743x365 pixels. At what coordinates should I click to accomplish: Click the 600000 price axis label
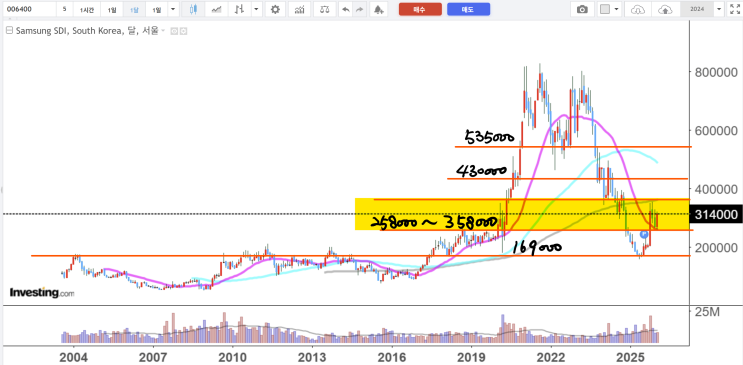[716, 130]
